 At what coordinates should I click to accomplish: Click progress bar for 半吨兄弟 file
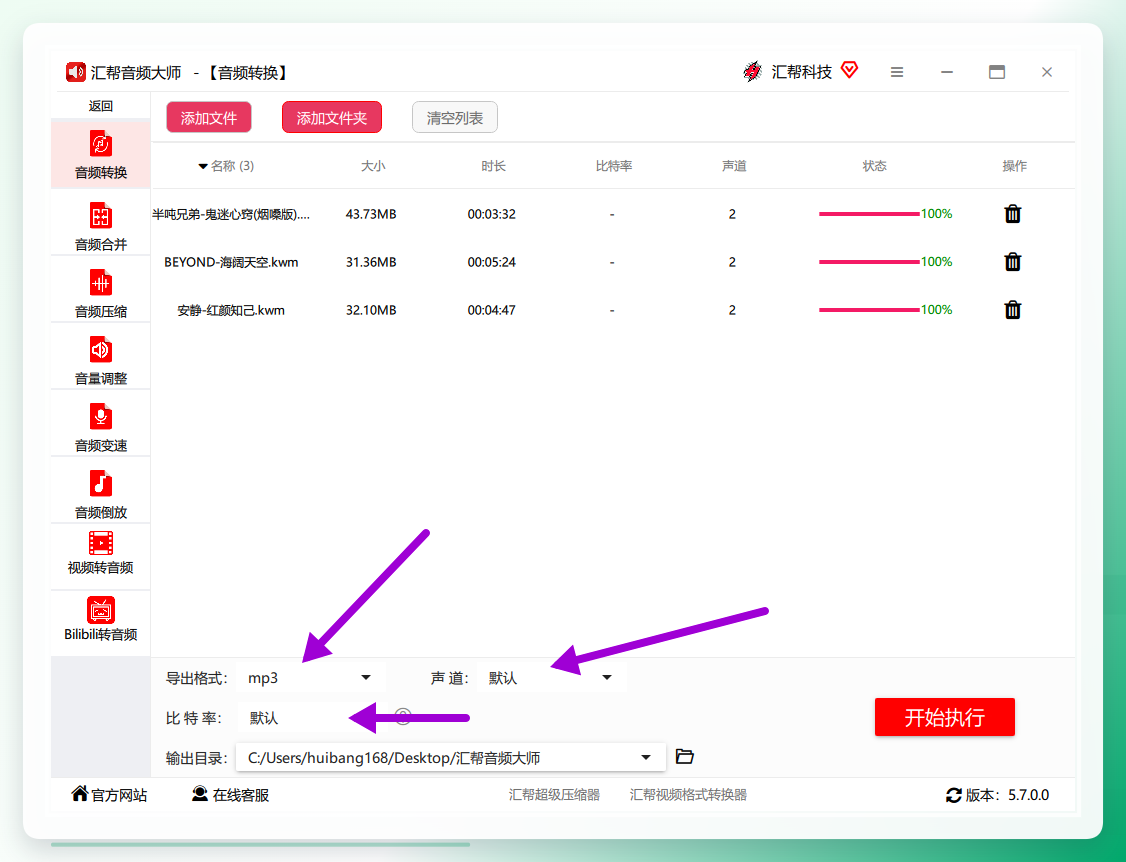coord(869,214)
